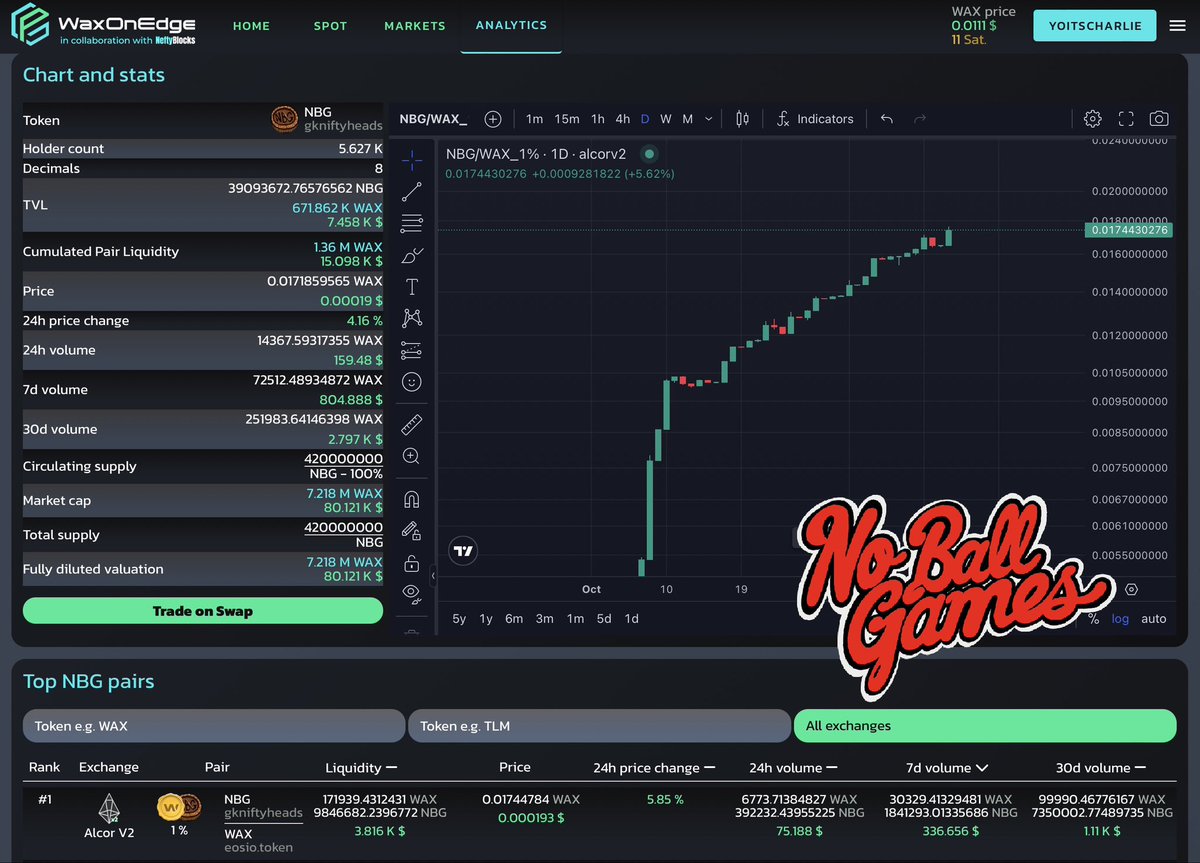Set chart range to 1d
Image resolution: width=1200 pixels, height=863 pixels.
(x=632, y=619)
